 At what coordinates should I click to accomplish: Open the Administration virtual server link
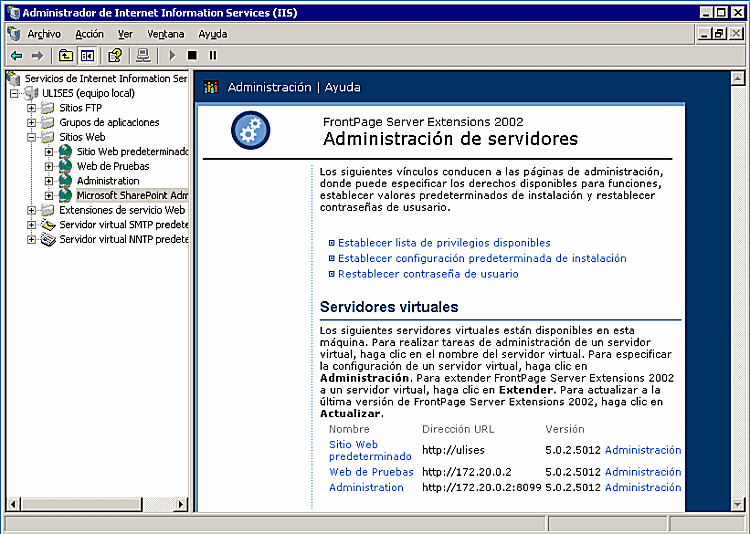point(366,487)
